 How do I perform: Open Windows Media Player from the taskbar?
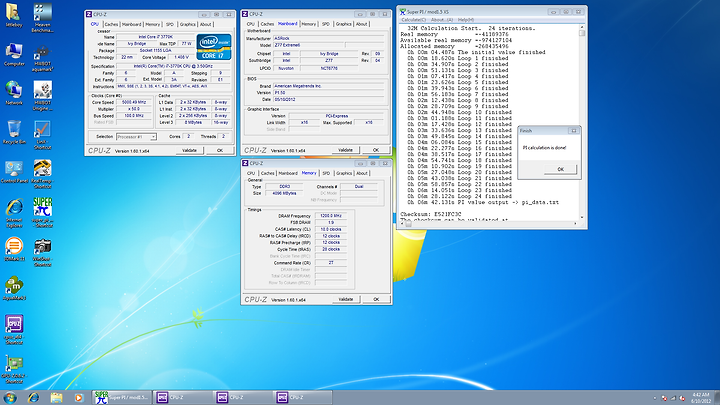click(x=79, y=397)
